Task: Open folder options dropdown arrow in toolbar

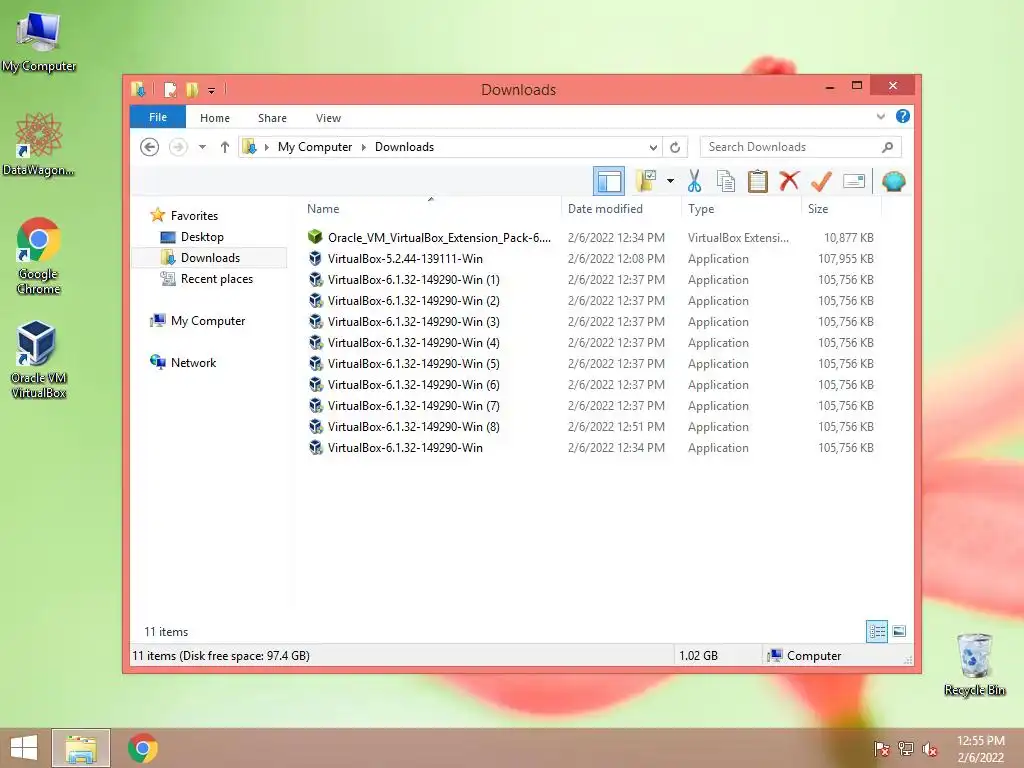Action: coord(670,181)
